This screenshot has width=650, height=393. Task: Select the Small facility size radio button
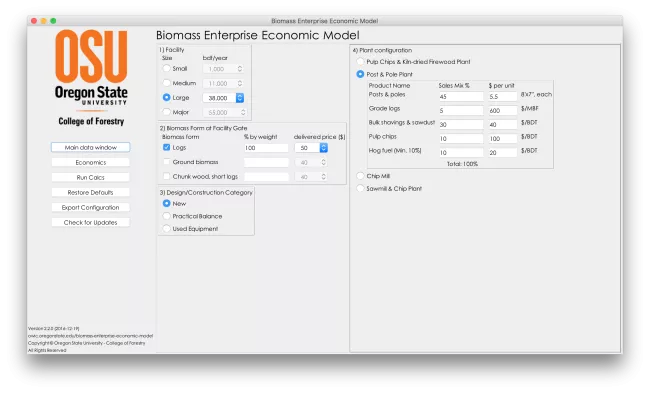click(166, 68)
